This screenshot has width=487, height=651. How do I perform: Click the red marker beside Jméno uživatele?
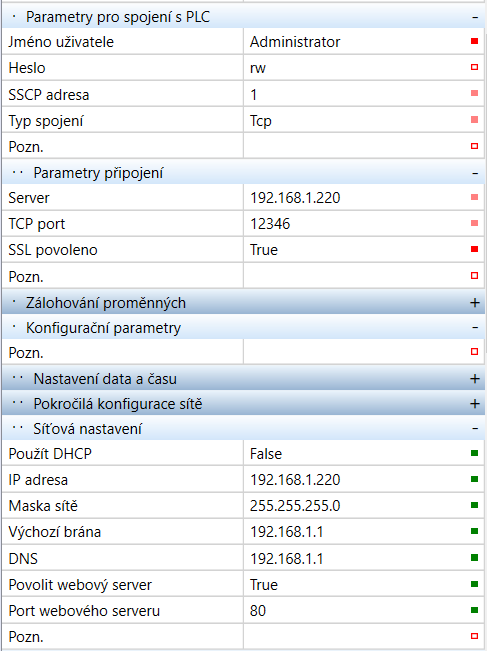(475, 41)
